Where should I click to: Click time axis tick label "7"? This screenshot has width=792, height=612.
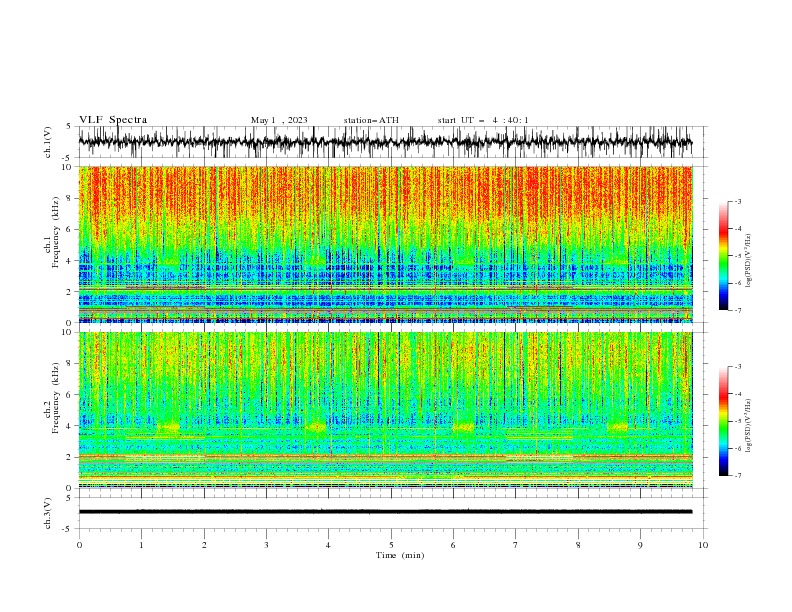(515, 545)
